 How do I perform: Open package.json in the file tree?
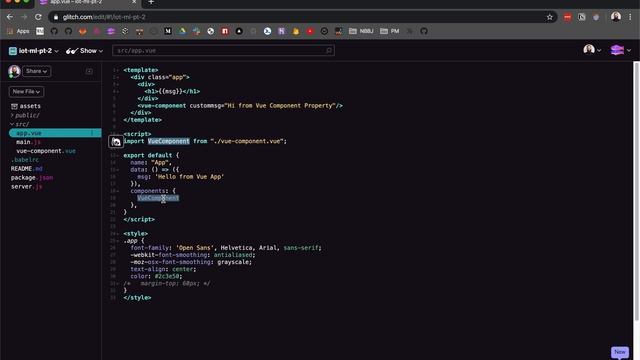click(32, 178)
